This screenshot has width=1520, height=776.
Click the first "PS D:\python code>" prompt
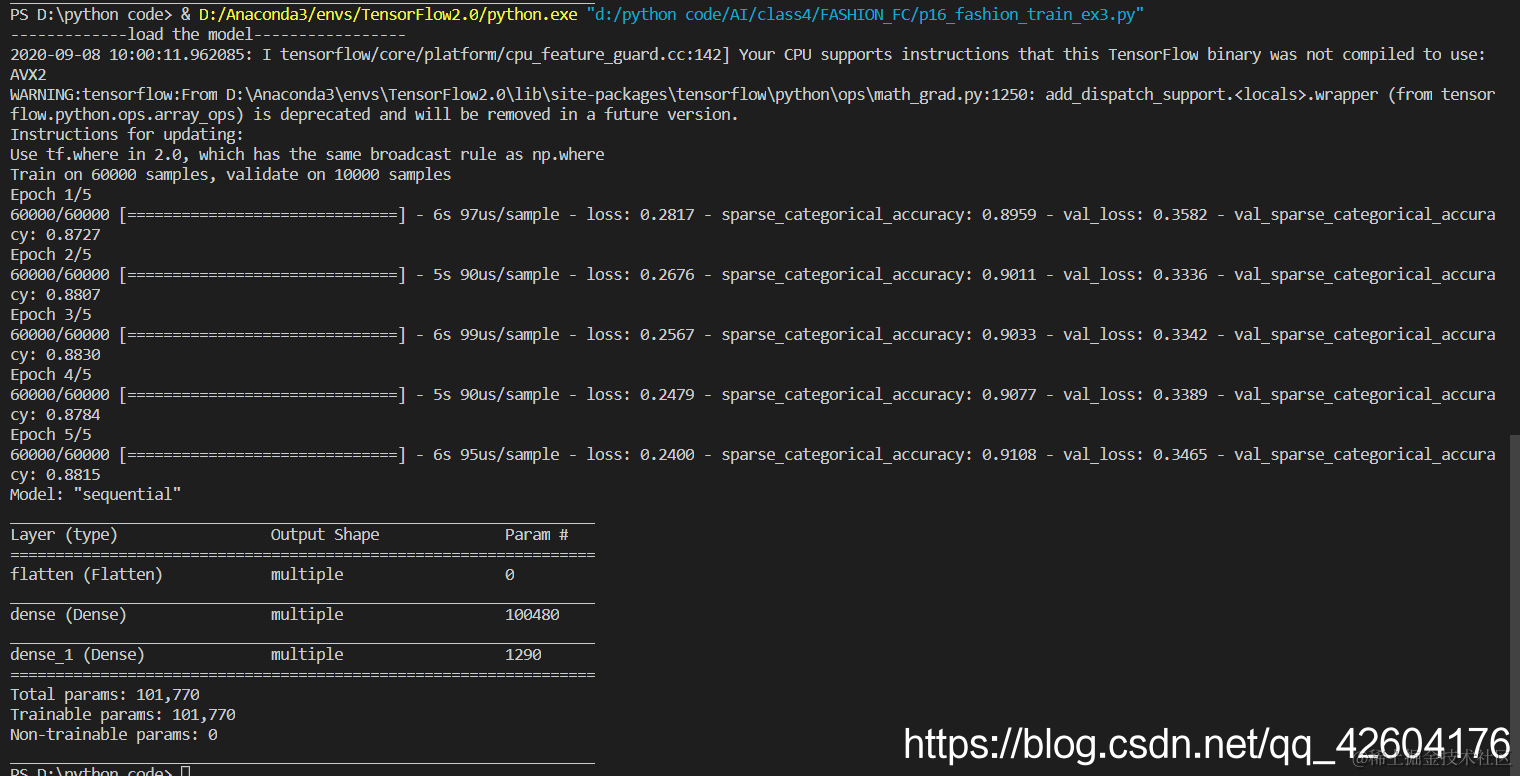tap(91, 14)
